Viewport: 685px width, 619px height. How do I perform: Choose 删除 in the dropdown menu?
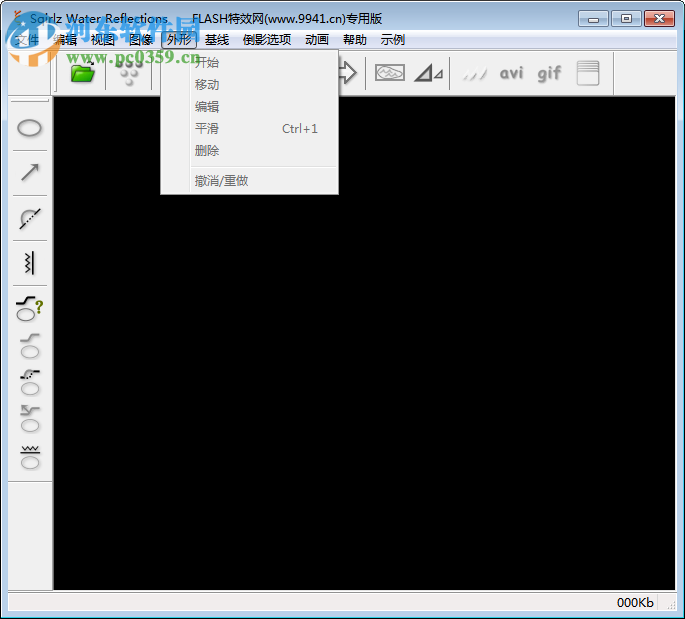pyautogui.click(x=250, y=151)
